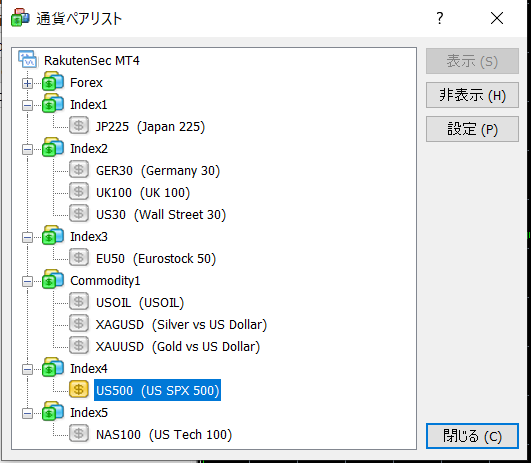Collapse the Index5 tree node
This screenshot has width=531, height=463.
click(x=27, y=414)
